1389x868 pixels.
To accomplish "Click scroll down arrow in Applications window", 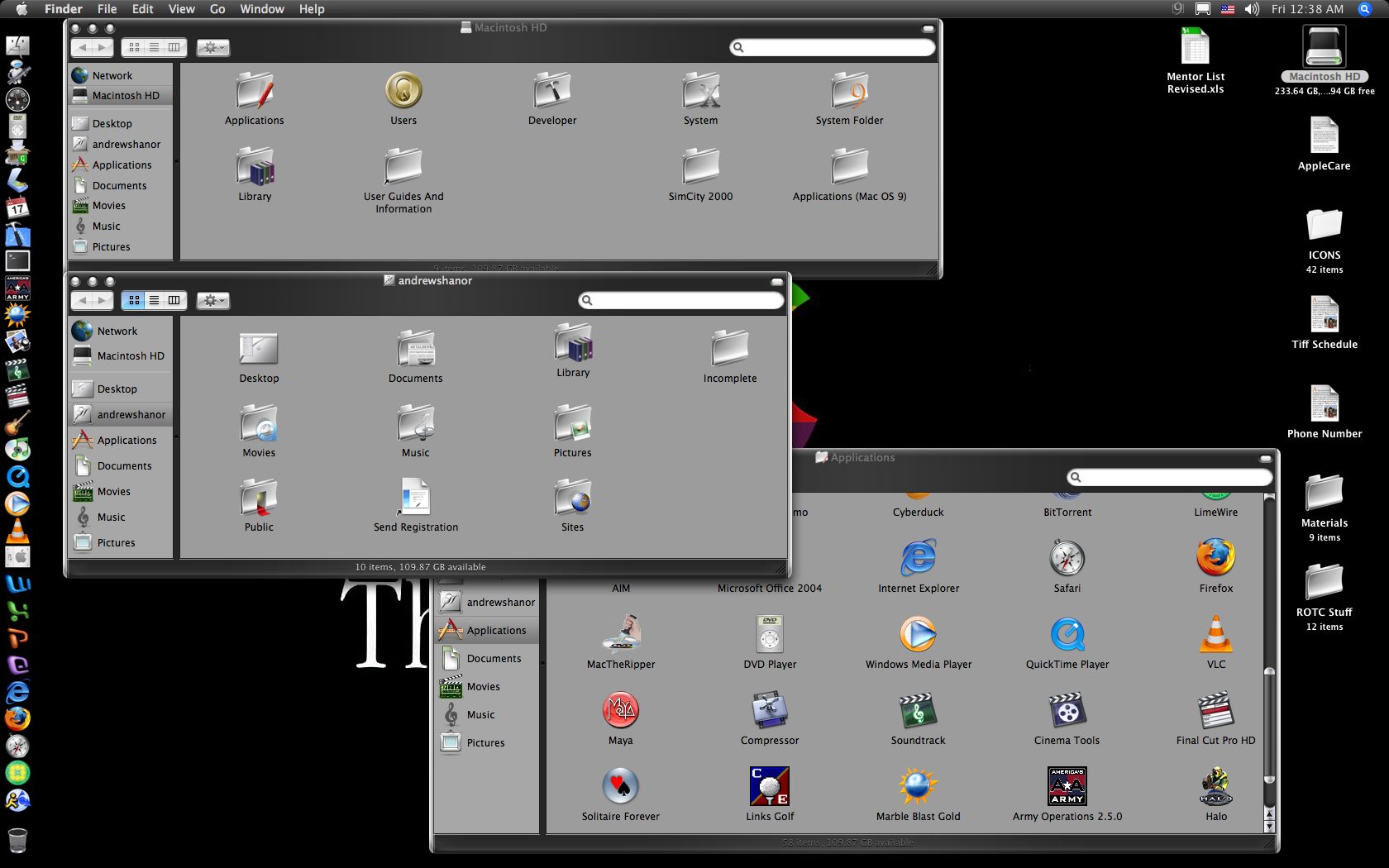I will 1269,827.
